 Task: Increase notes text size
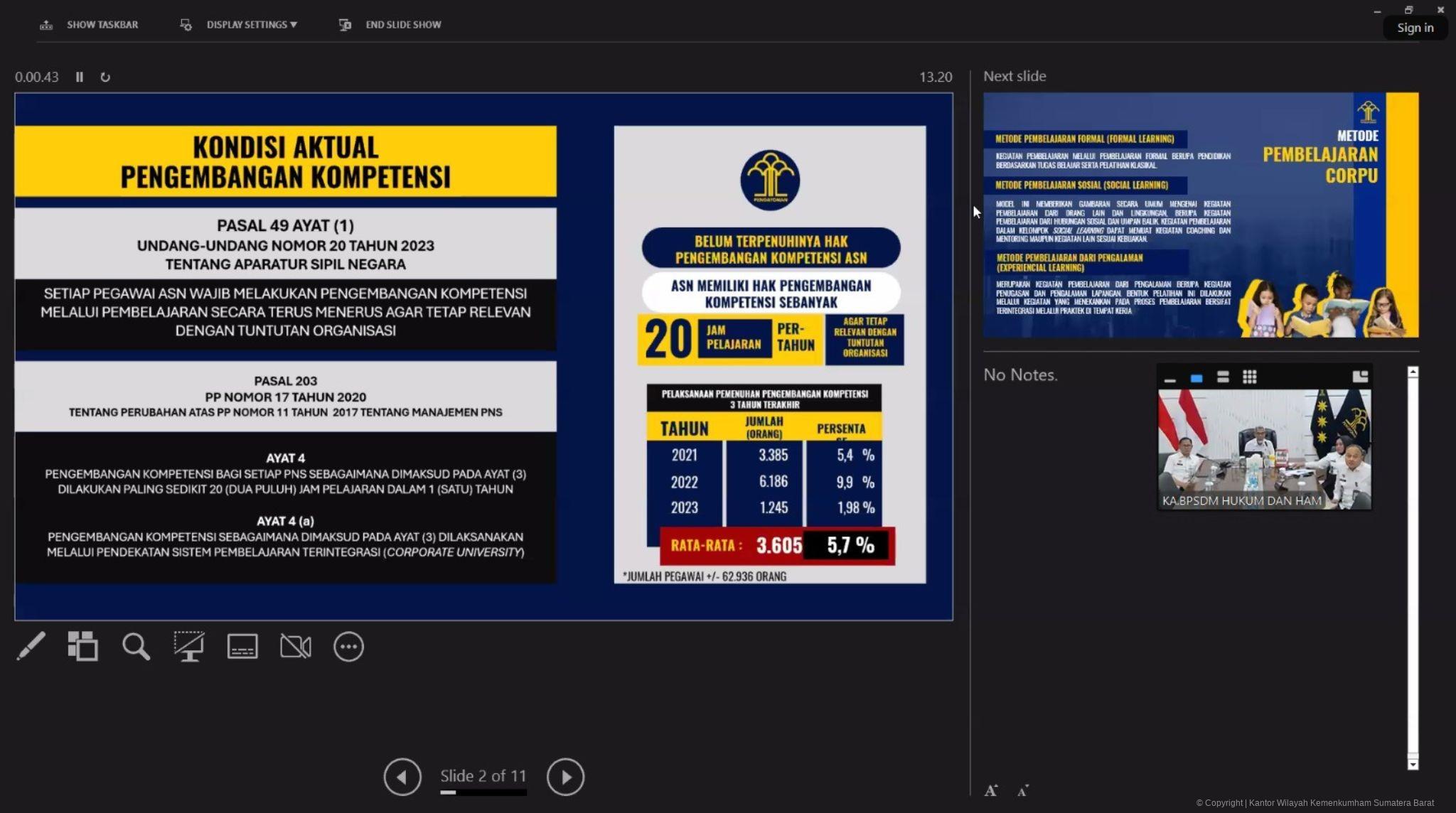pos(991,790)
